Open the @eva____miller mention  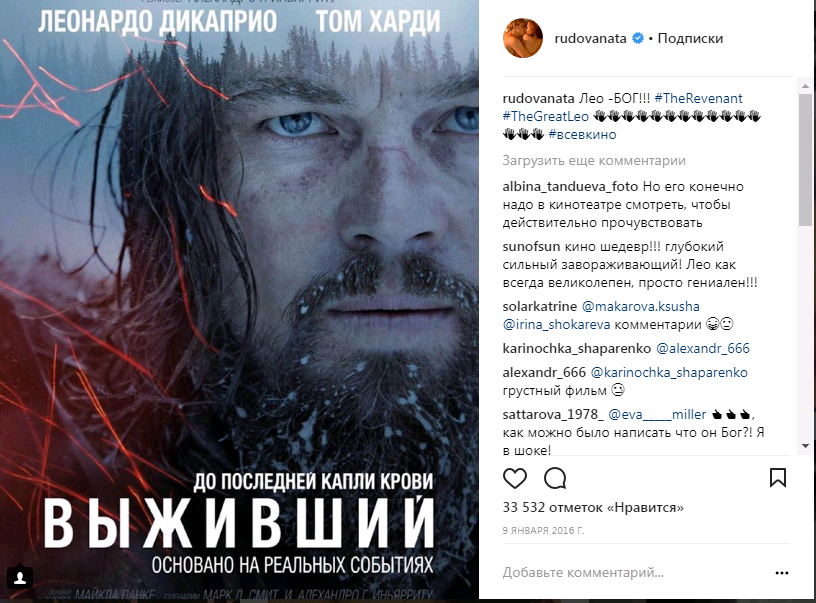point(657,414)
